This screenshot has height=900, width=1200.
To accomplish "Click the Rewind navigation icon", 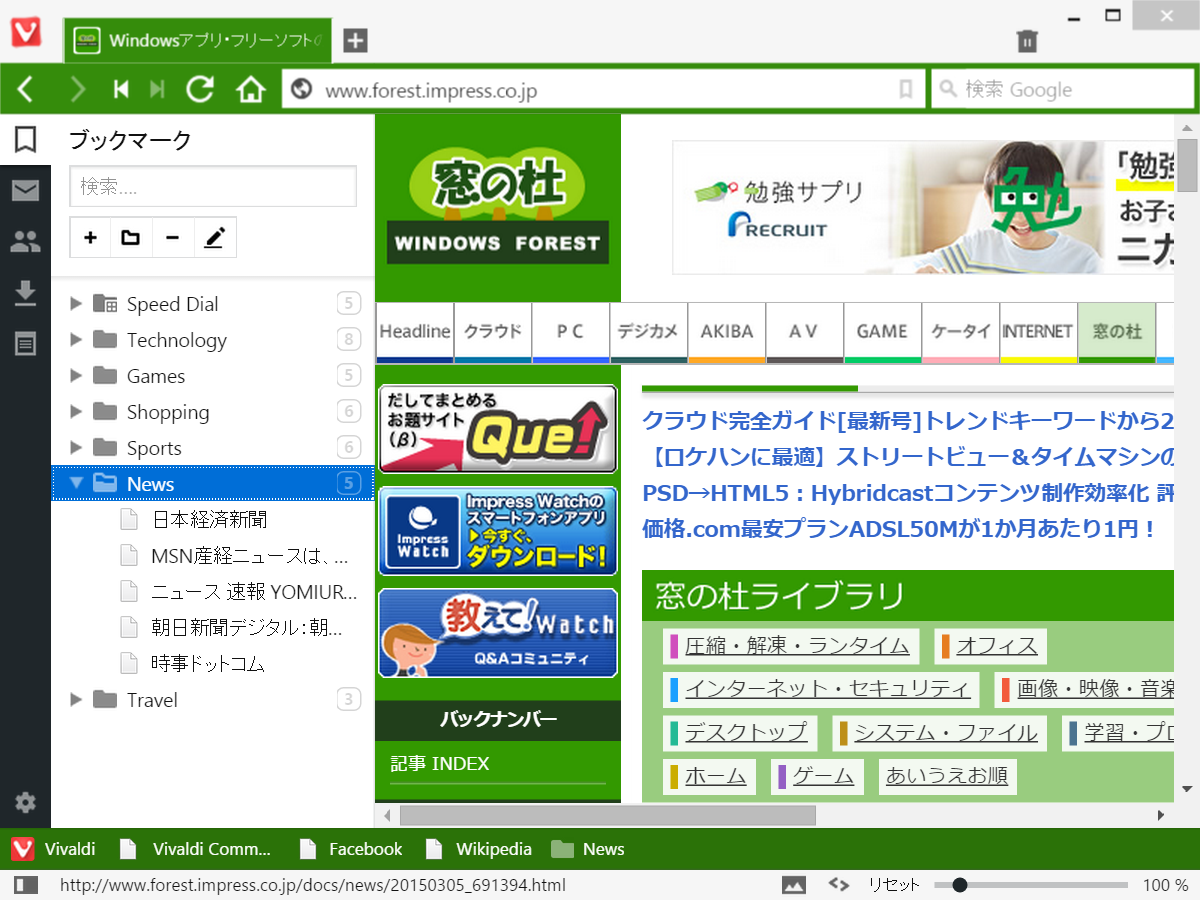I will (119, 88).
